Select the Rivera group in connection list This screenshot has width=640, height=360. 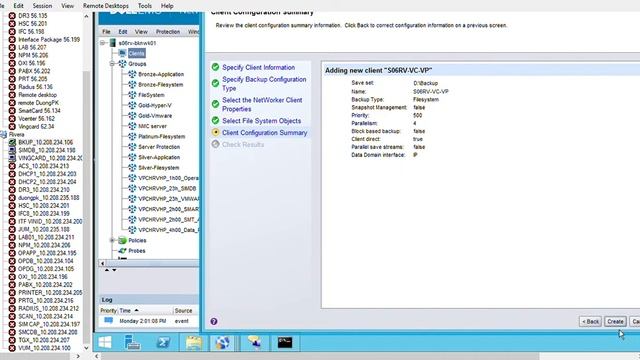[17, 134]
